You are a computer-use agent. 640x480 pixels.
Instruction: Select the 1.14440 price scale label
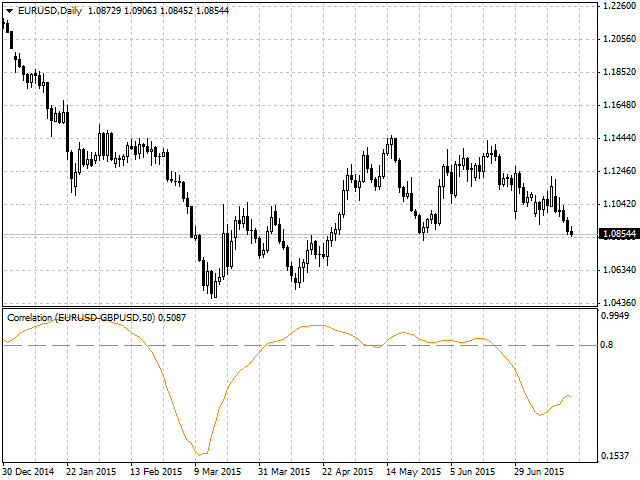(620, 138)
